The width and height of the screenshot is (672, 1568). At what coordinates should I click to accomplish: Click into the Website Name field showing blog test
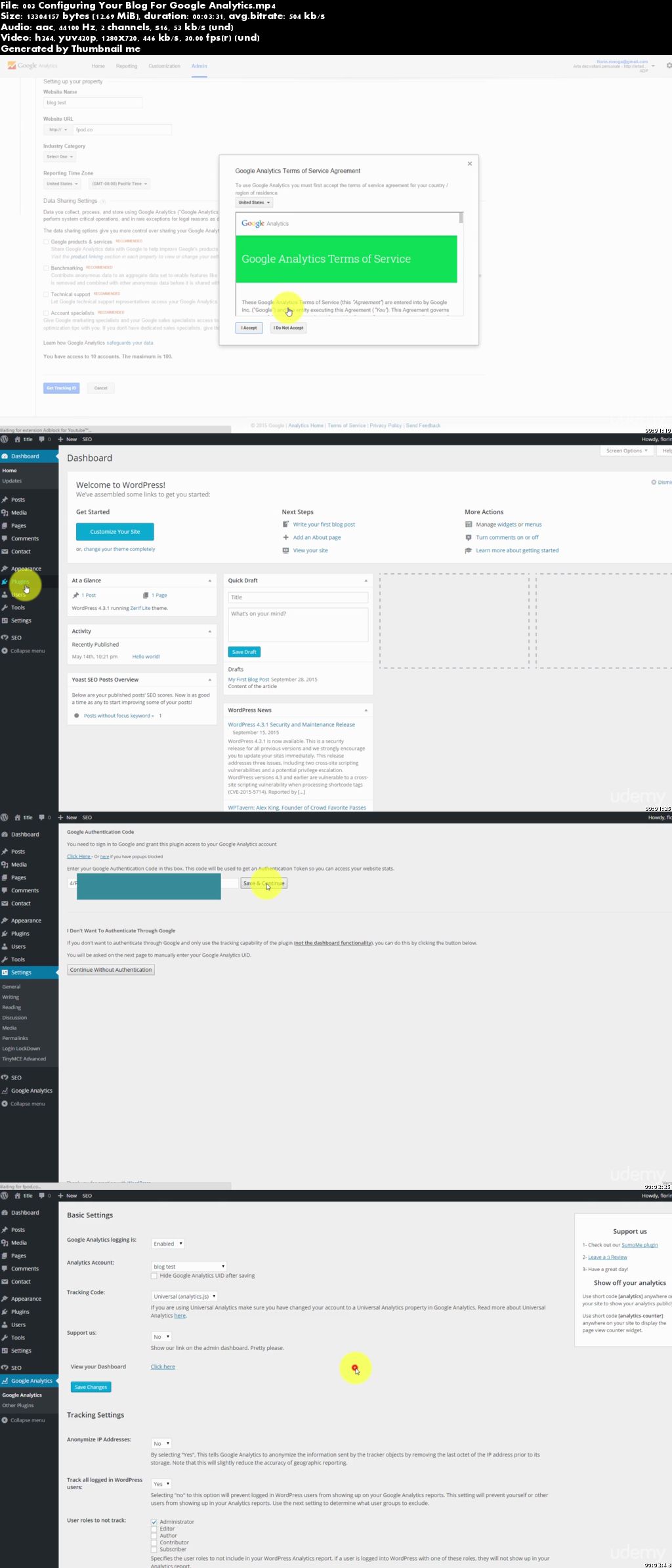[x=93, y=103]
